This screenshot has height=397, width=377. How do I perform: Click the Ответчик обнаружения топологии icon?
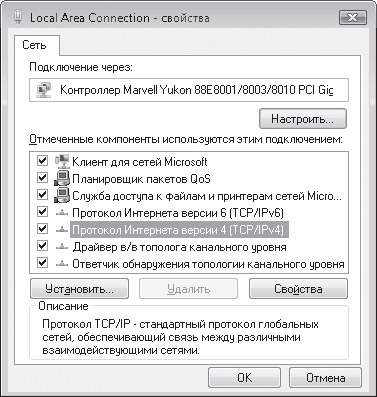pyautogui.click(x=62, y=264)
